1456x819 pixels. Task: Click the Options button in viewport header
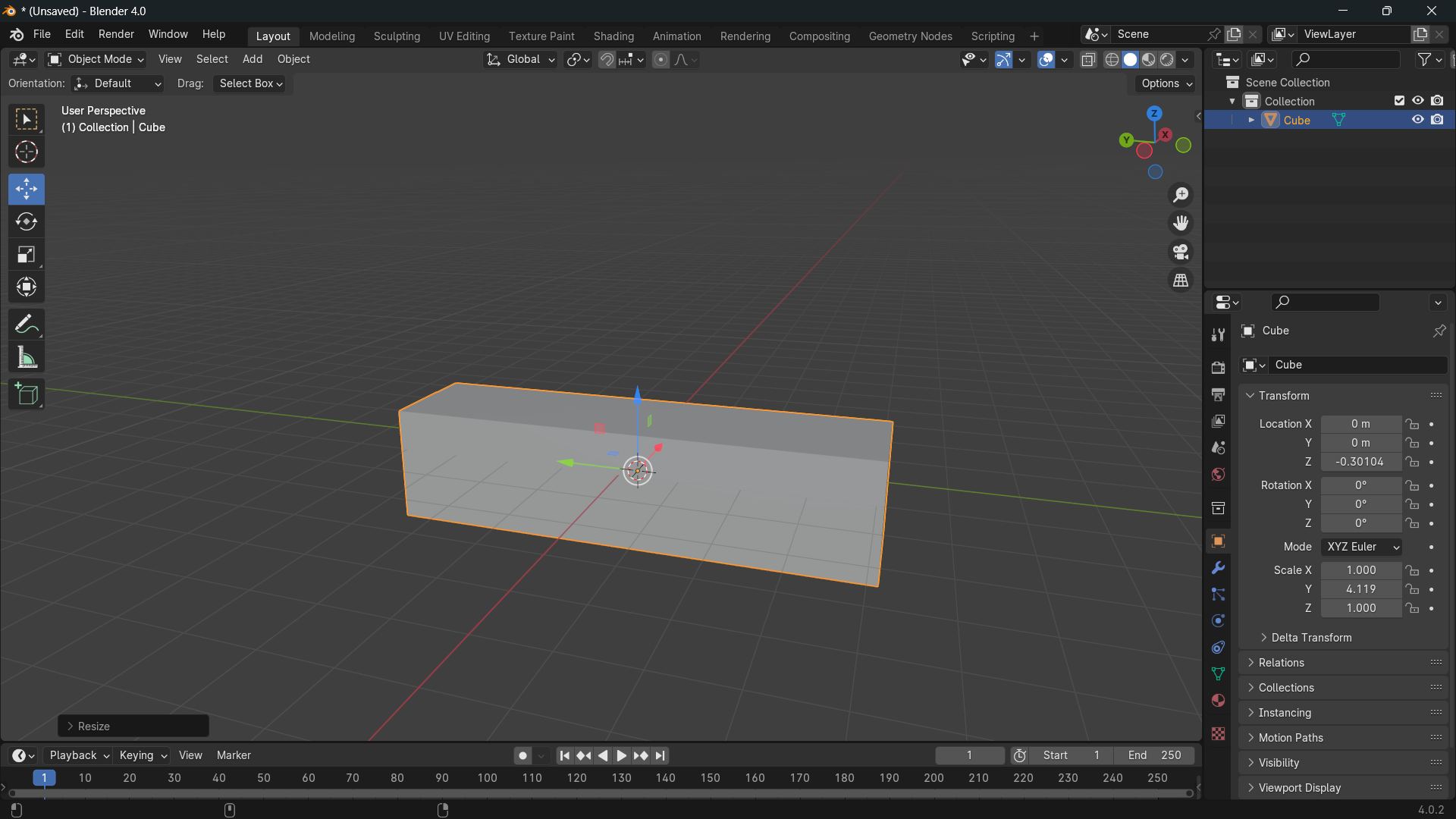(x=1166, y=83)
